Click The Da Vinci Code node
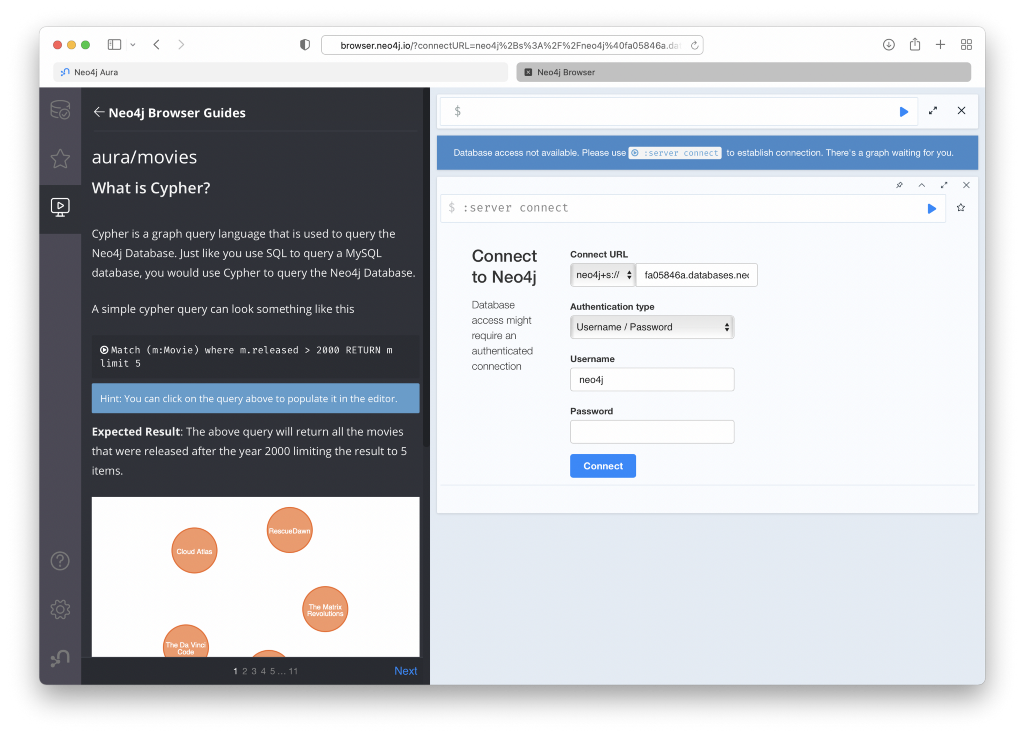The image size is (1024, 736). pos(185,643)
